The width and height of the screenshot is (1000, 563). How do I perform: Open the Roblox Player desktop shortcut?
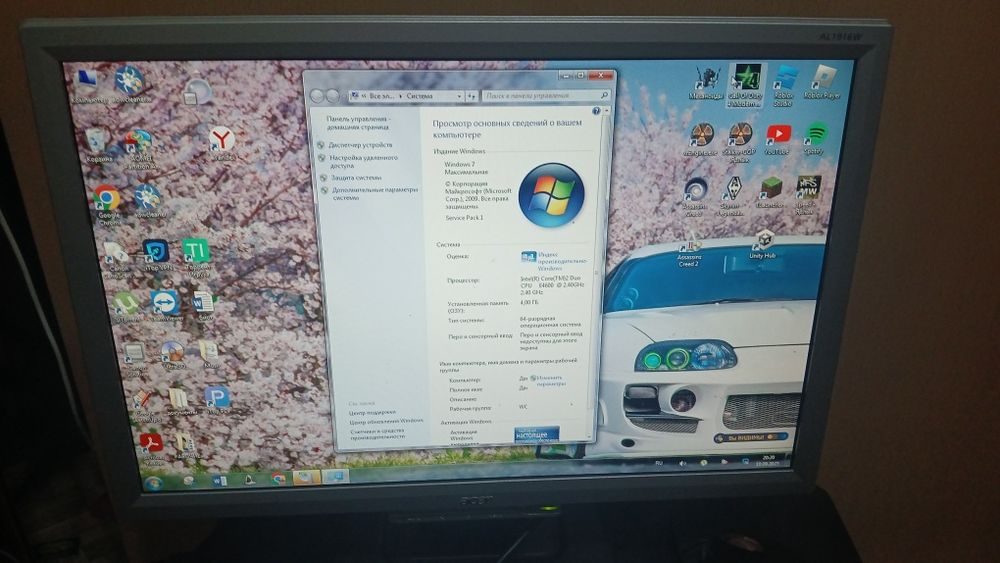[x=822, y=82]
